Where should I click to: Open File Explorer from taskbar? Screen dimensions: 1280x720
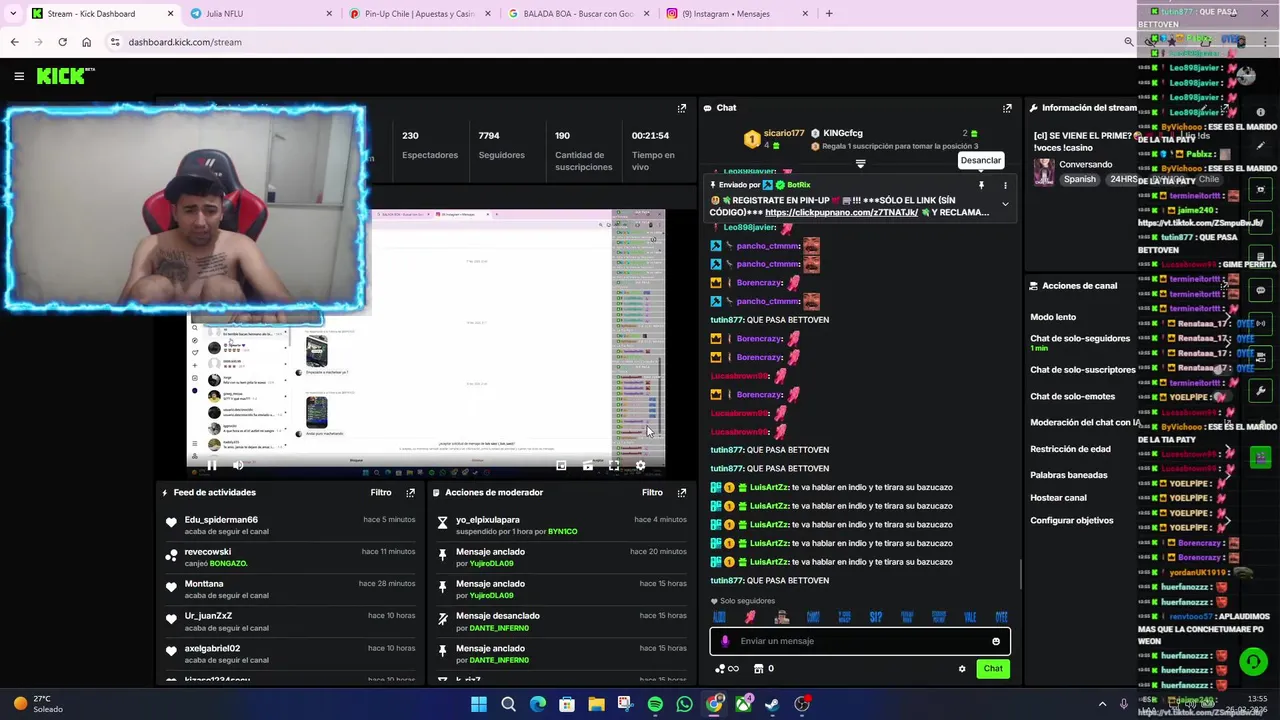(x=596, y=704)
